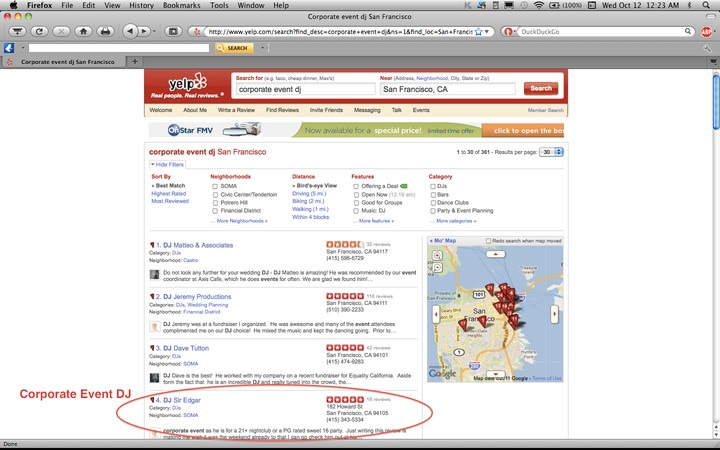Open the list all tabs dropdown
720x450 pixels.
713,61
